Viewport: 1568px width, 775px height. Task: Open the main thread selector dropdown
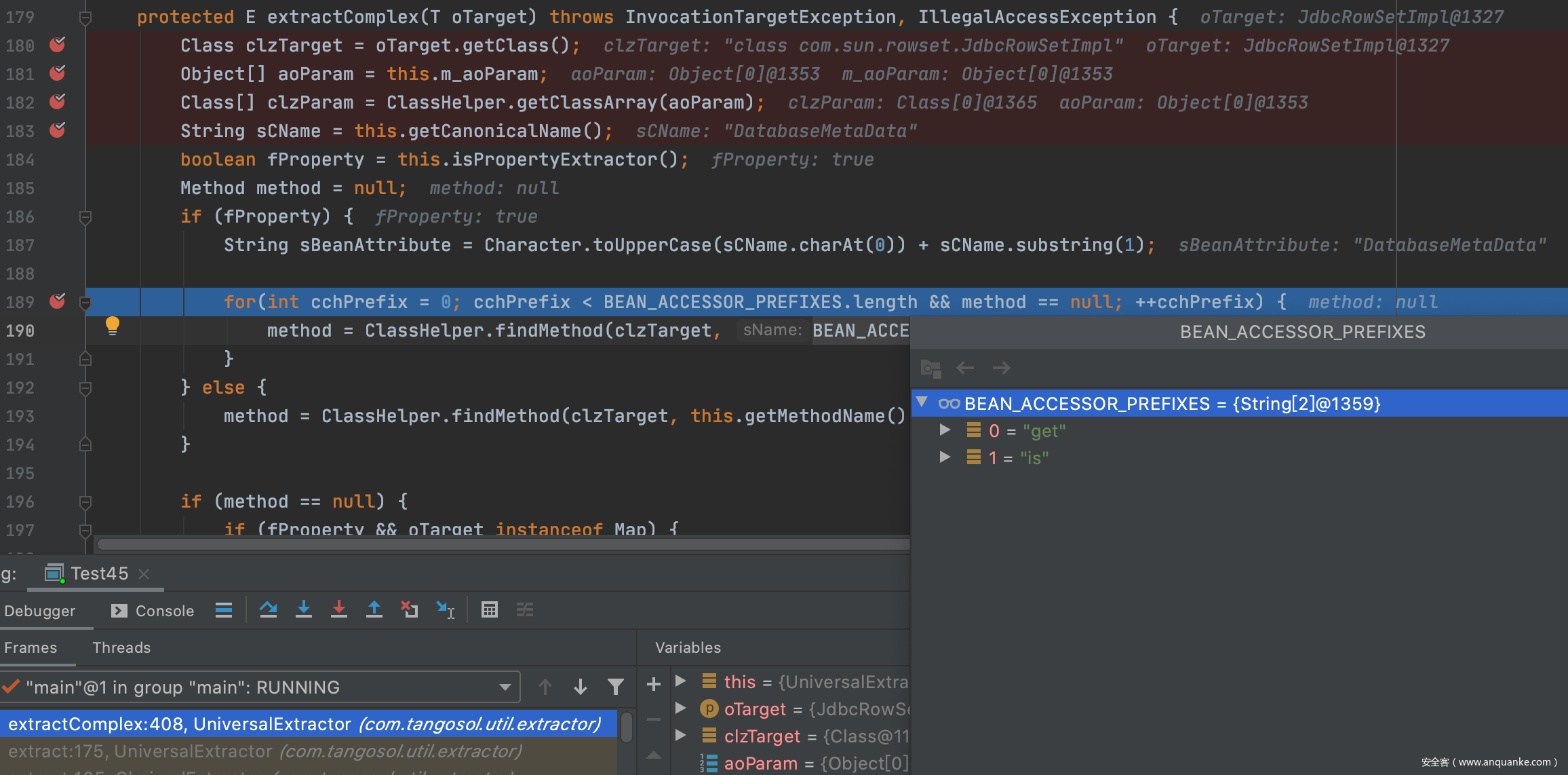point(504,687)
